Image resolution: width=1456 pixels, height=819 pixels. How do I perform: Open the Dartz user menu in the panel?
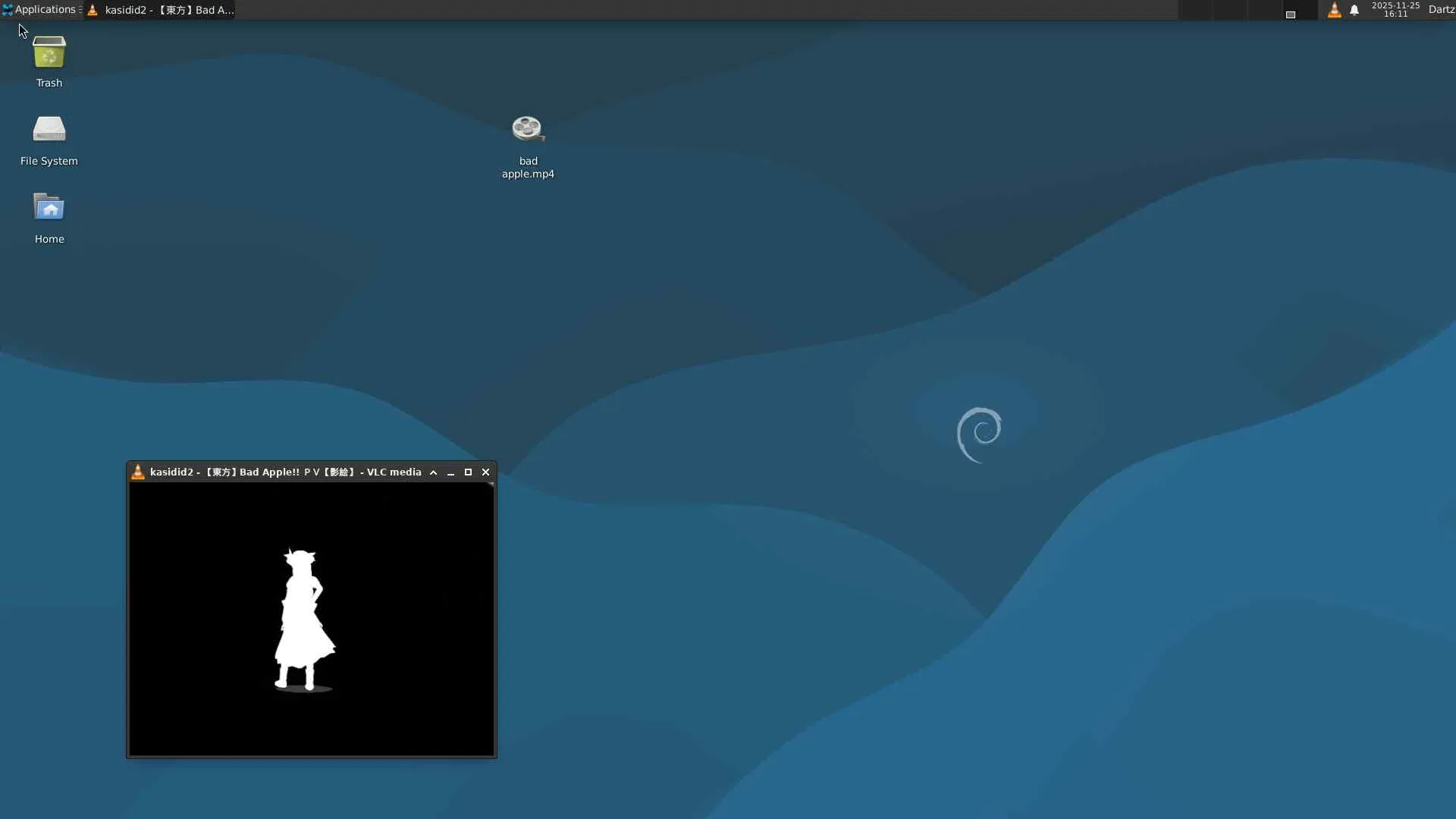click(1441, 10)
